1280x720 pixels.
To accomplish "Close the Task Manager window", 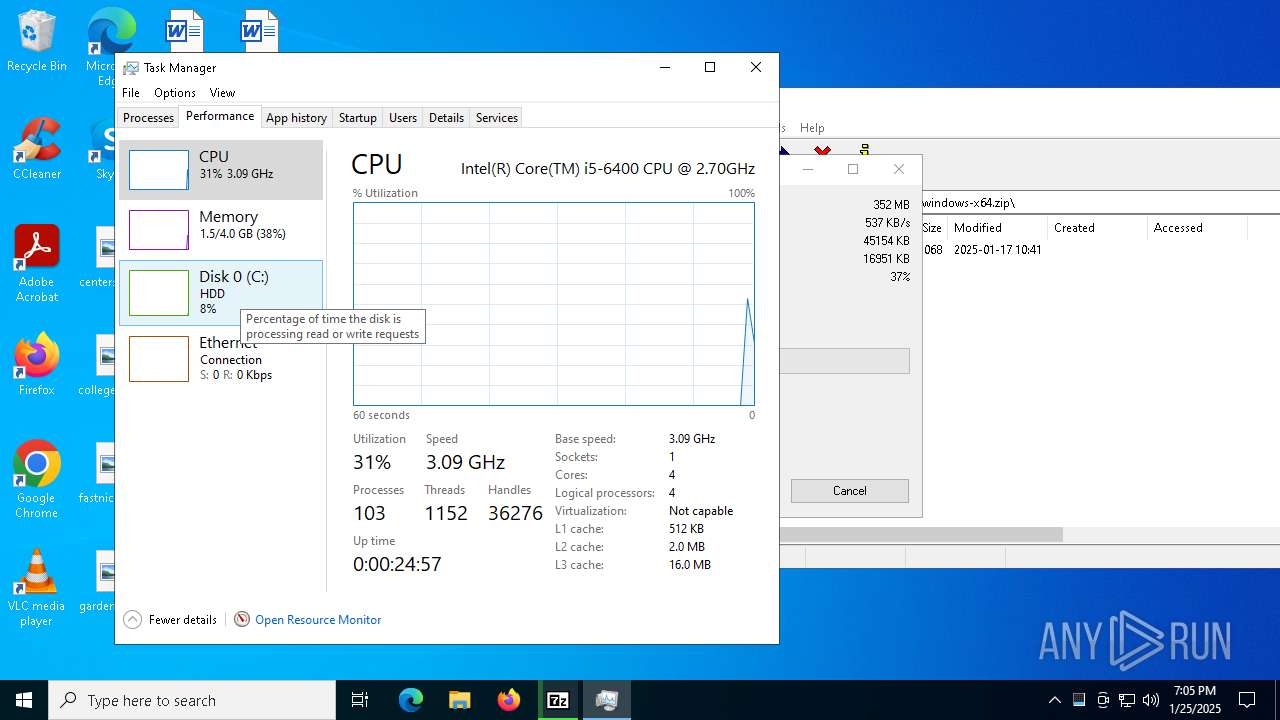I will click(x=756, y=68).
